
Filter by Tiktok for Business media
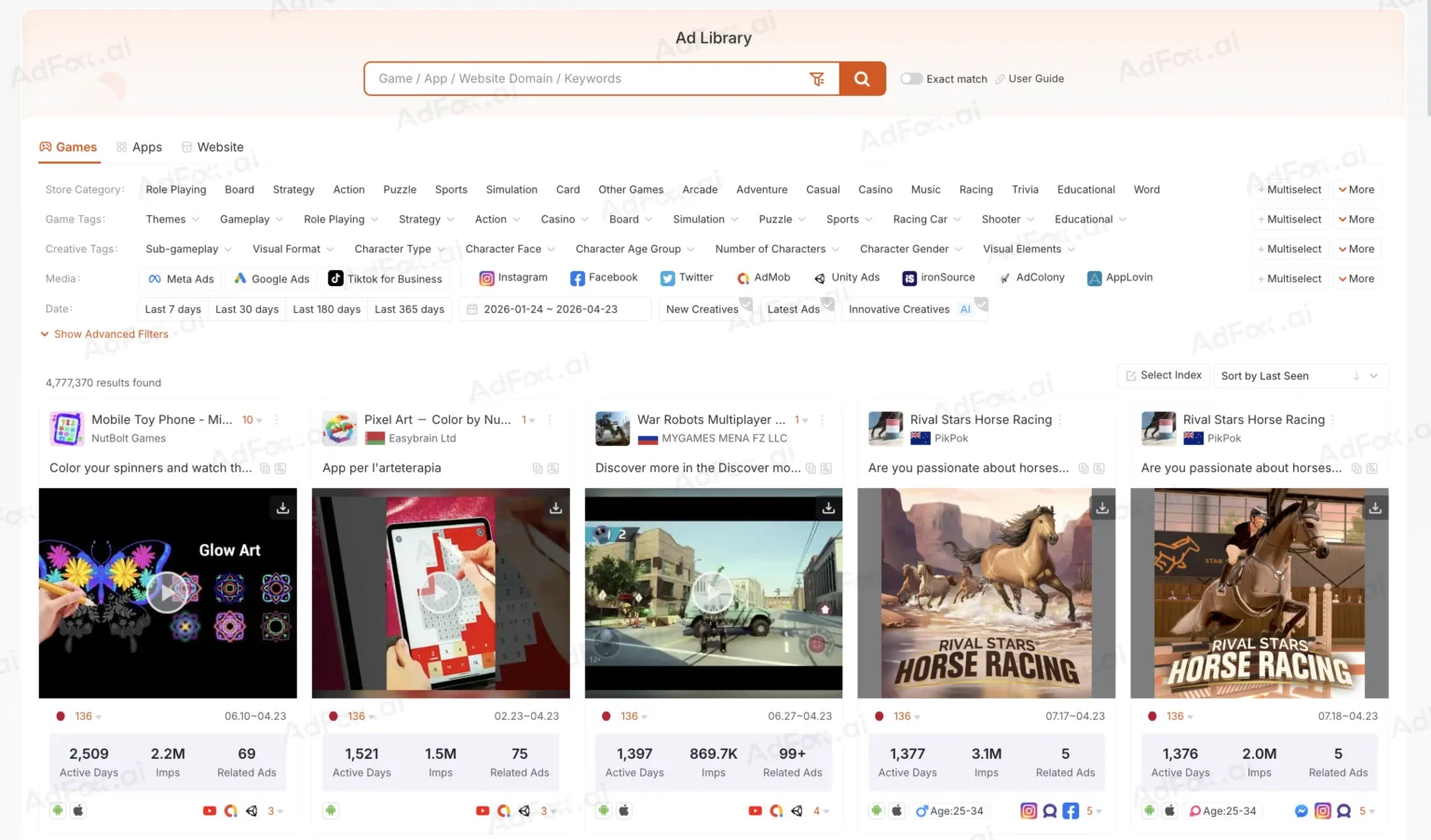[385, 278]
